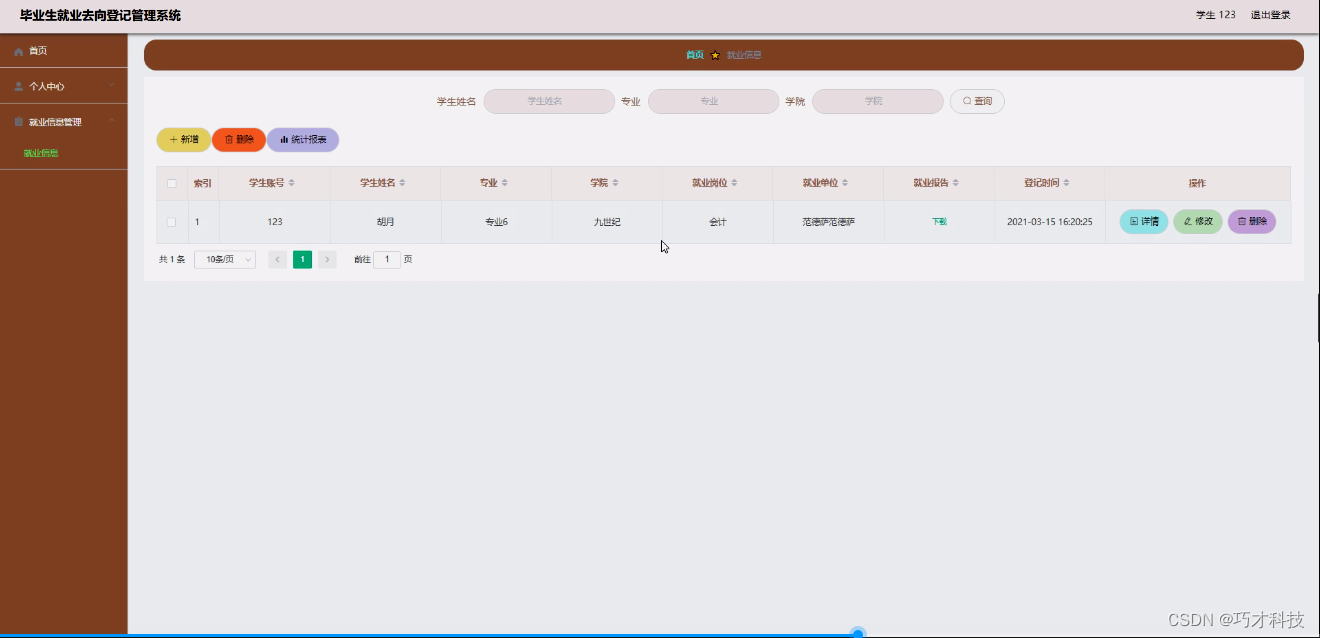Check the select-all checkbox in table header
The height and width of the screenshot is (638, 1320).
click(172, 183)
